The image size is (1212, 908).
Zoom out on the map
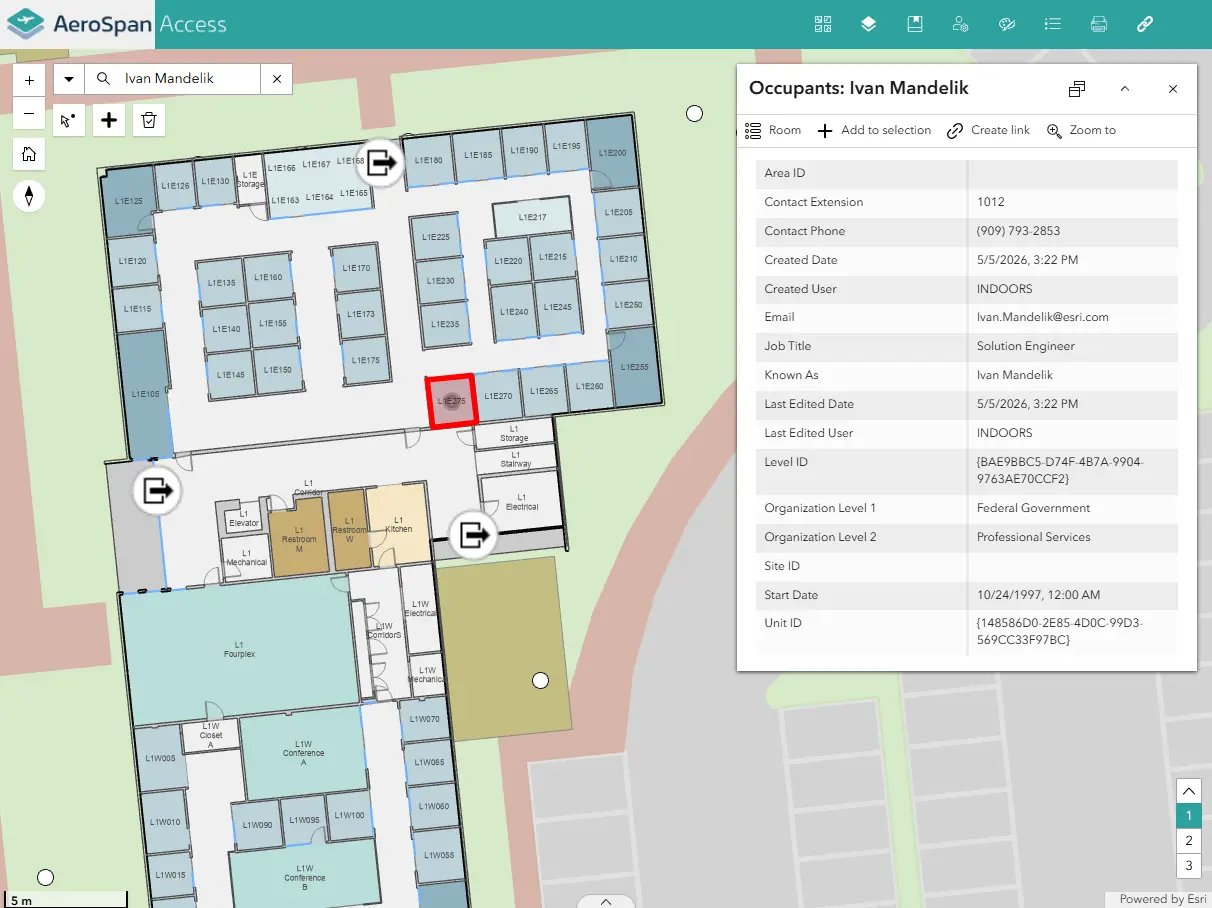tap(29, 113)
